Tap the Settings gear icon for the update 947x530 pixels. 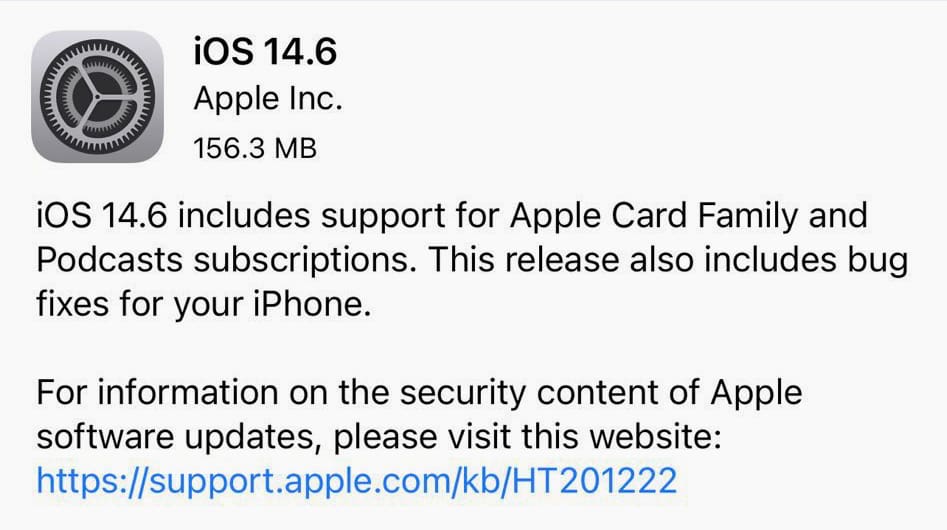[x=97, y=97]
